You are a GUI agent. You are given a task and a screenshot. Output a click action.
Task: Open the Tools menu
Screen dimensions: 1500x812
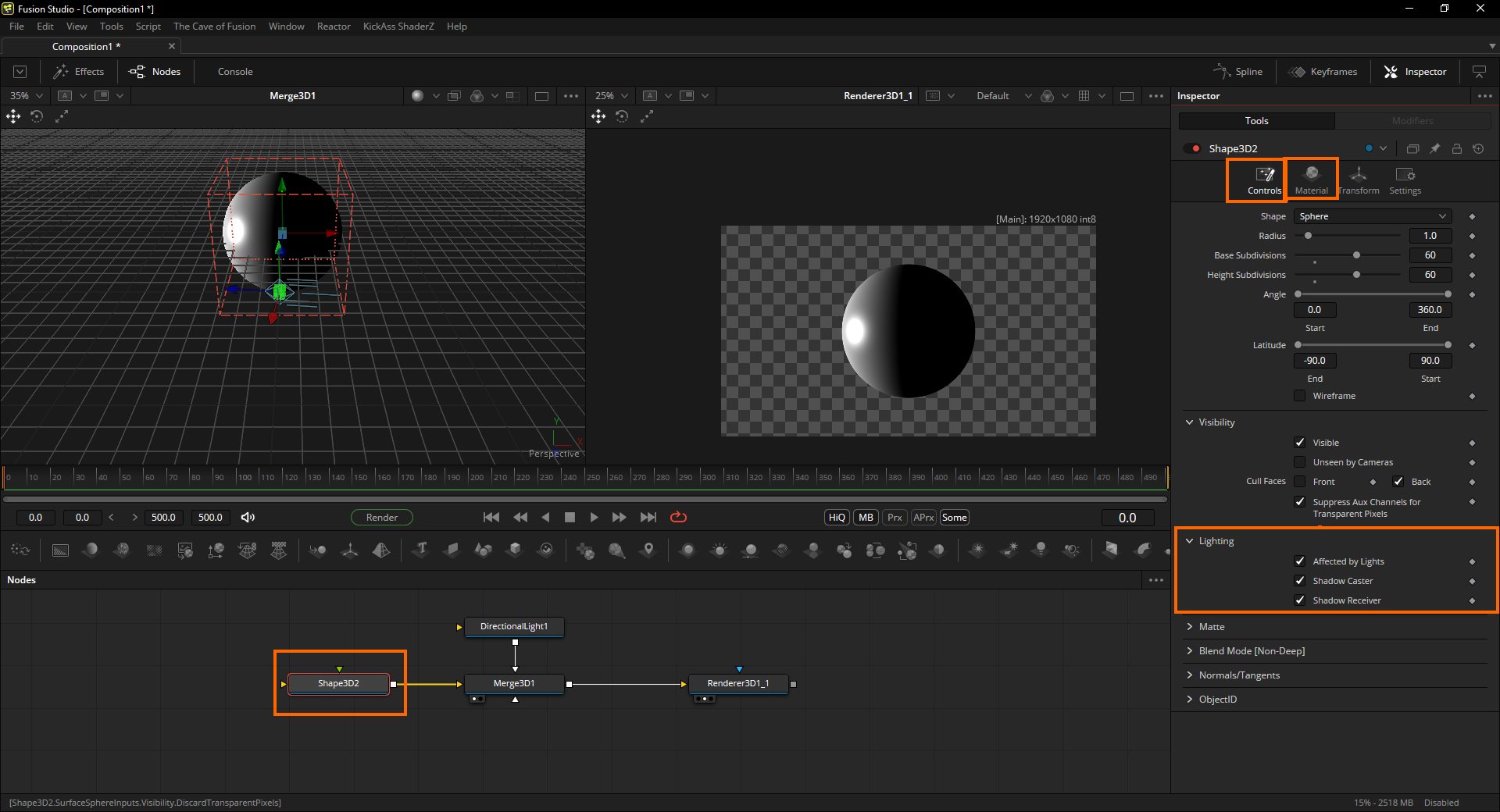tap(112, 27)
